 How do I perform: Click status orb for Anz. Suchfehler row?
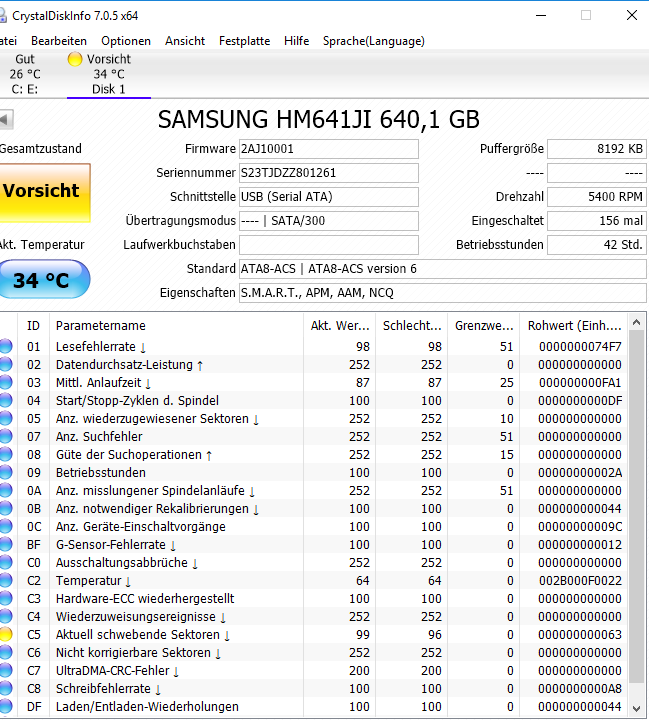(6, 436)
